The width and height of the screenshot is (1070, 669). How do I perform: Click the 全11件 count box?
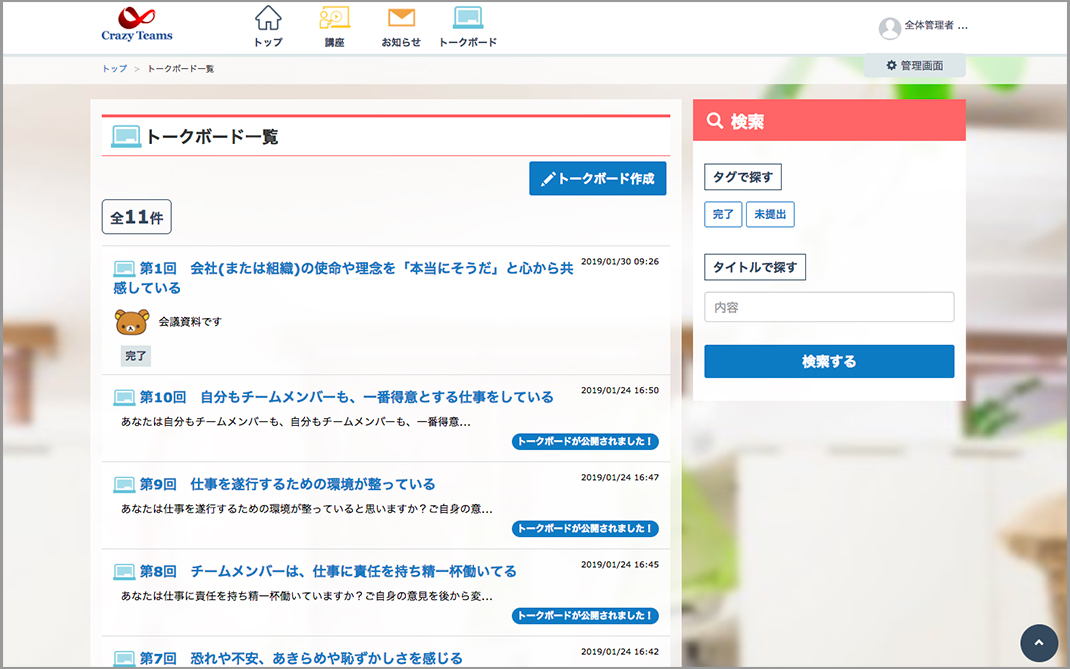tap(136, 217)
